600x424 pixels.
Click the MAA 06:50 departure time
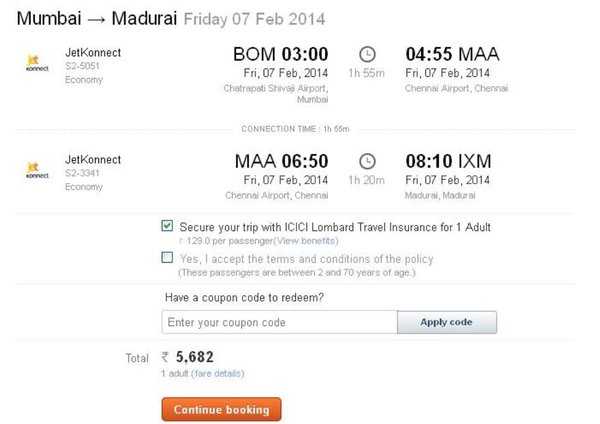tap(281, 161)
